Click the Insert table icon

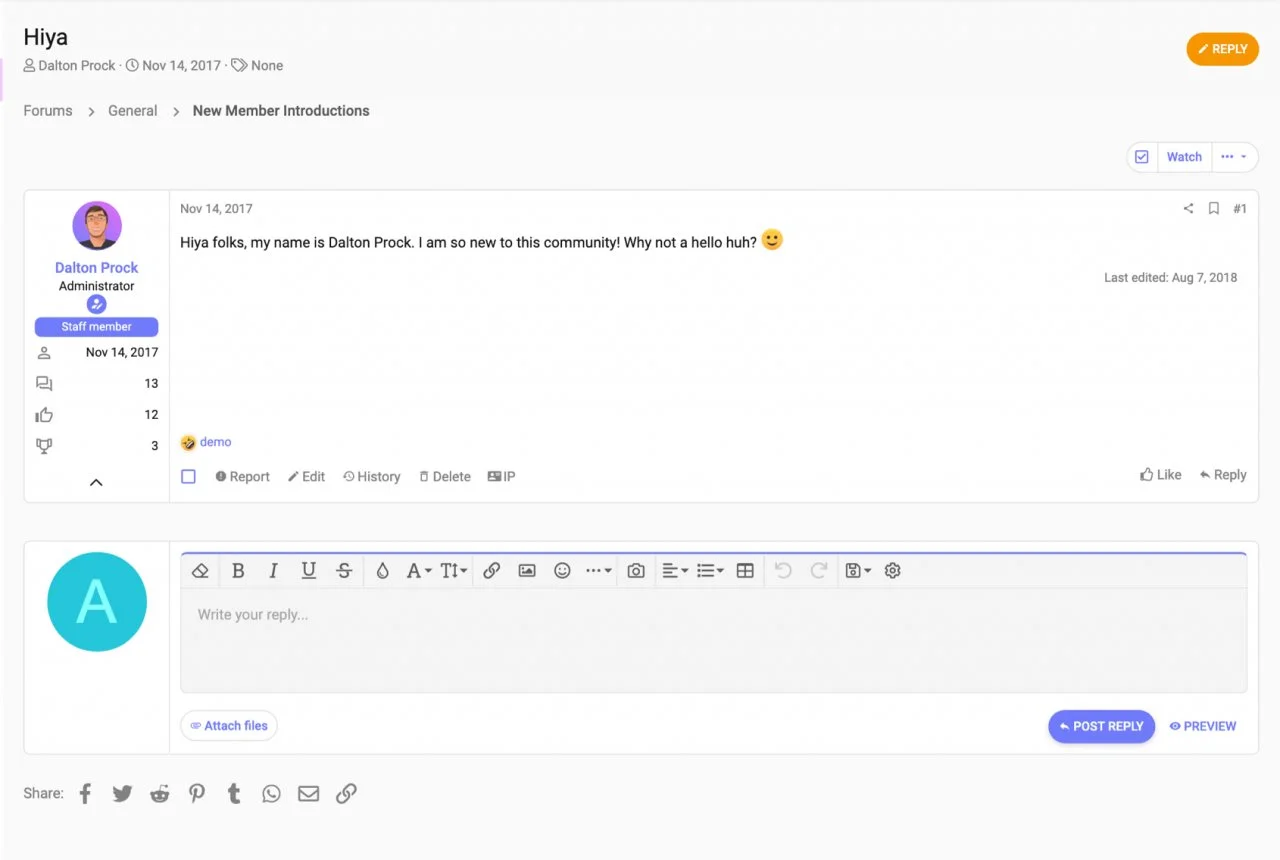[745, 570]
